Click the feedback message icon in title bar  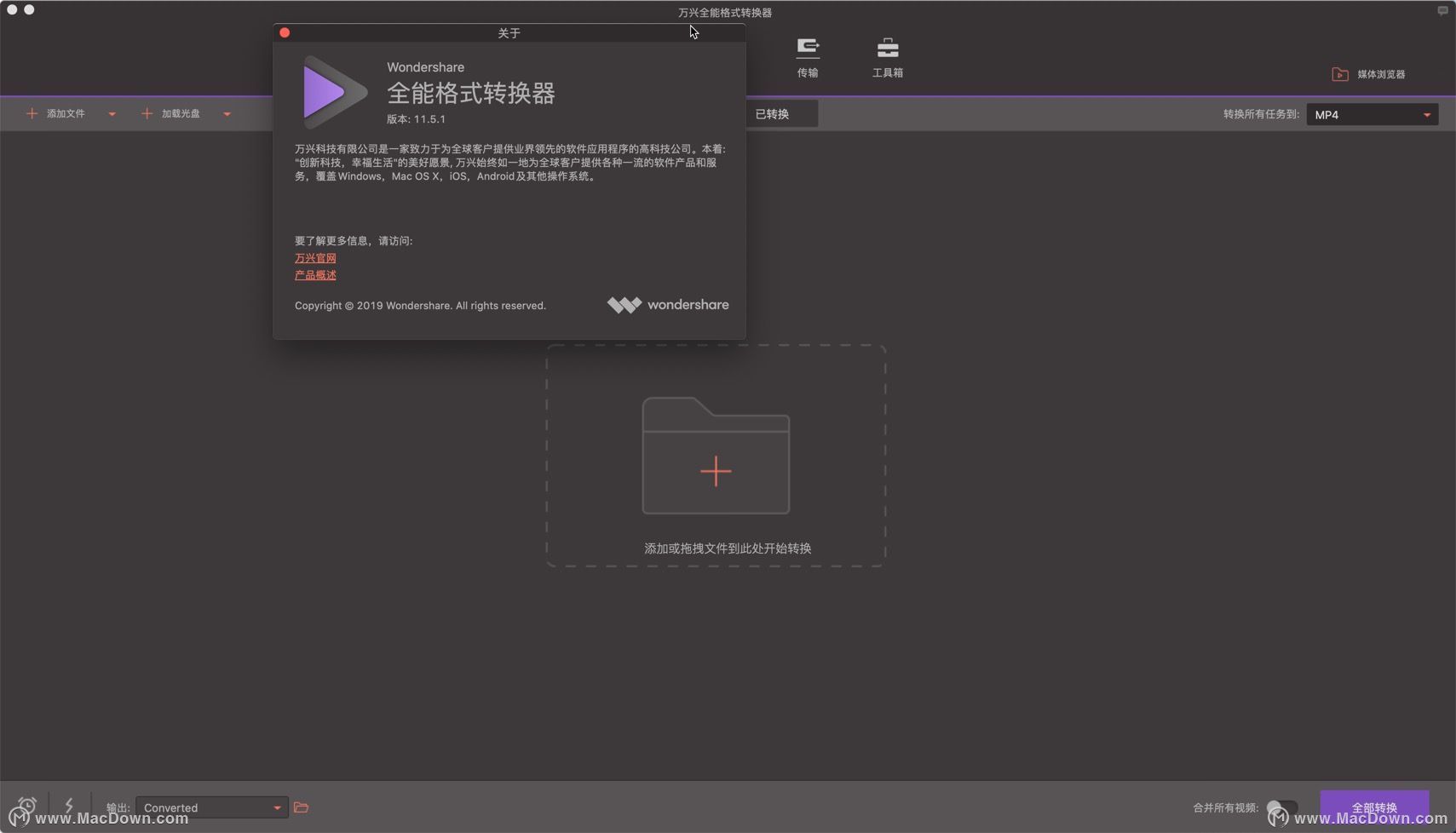[1442, 11]
